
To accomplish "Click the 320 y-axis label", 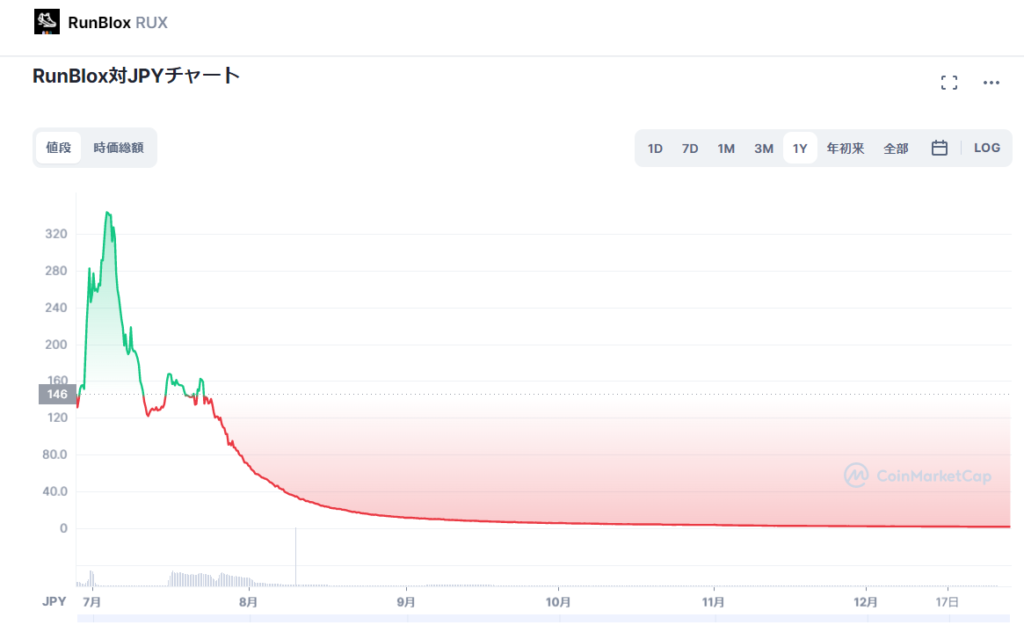I will pos(56,234).
